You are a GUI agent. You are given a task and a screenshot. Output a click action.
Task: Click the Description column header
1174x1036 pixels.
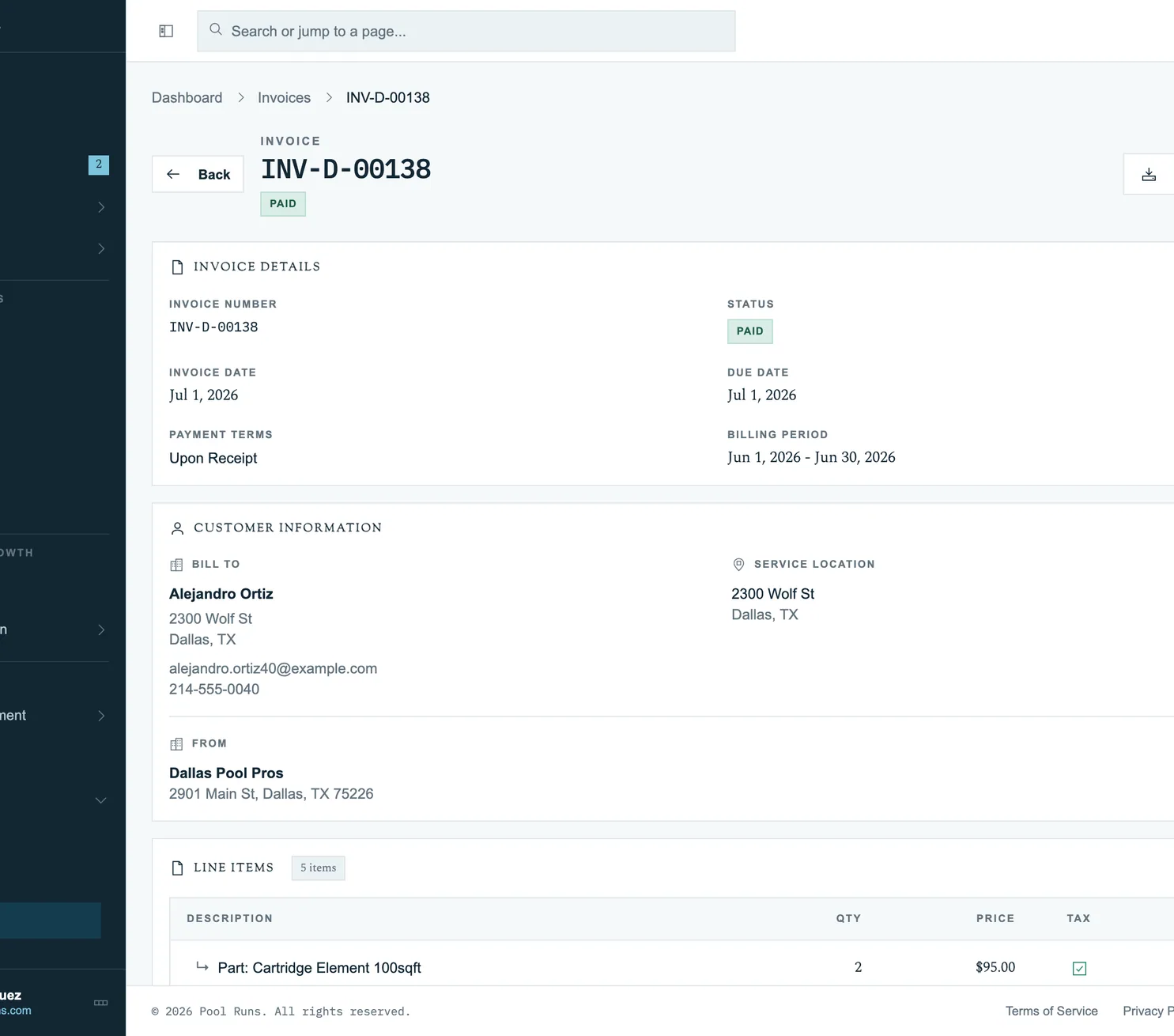[229, 918]
